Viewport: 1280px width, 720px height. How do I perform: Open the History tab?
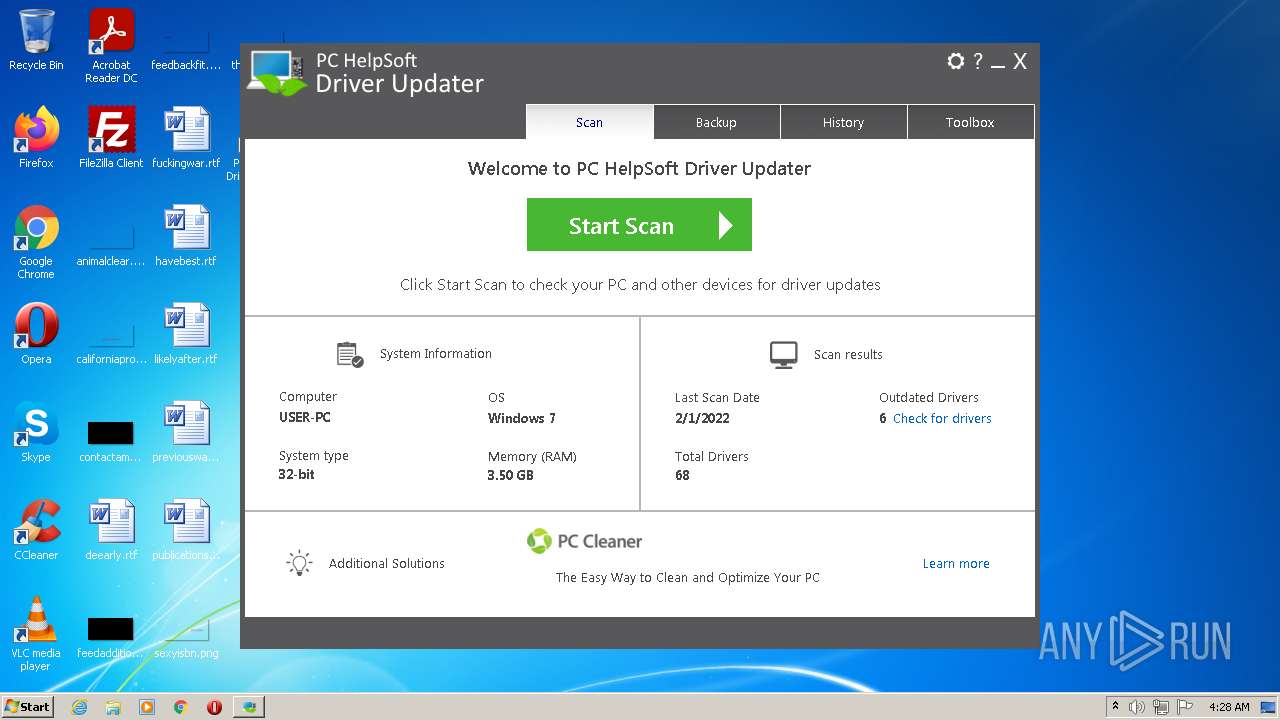click(843, 122)
